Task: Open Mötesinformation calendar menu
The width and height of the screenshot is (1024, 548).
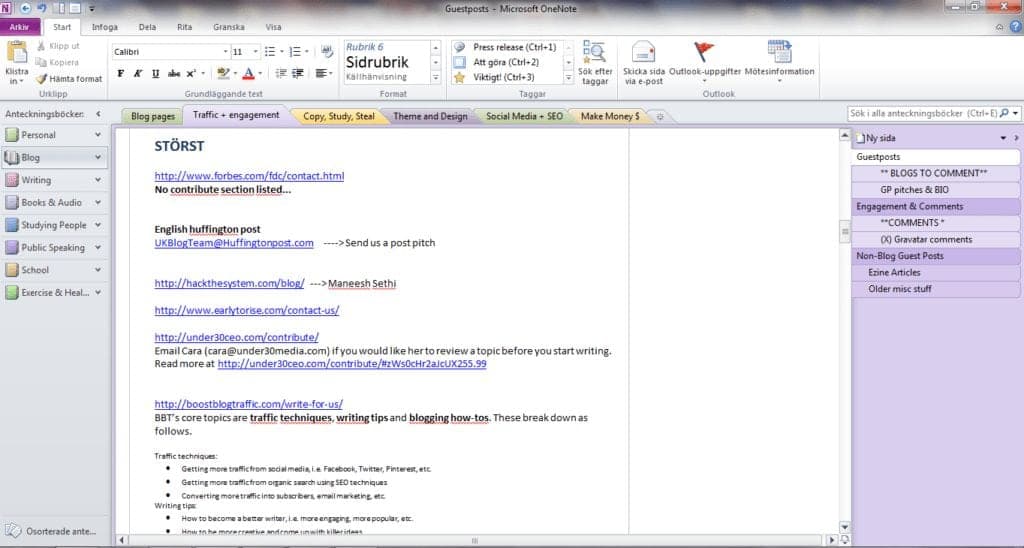Action: point(779,62)
